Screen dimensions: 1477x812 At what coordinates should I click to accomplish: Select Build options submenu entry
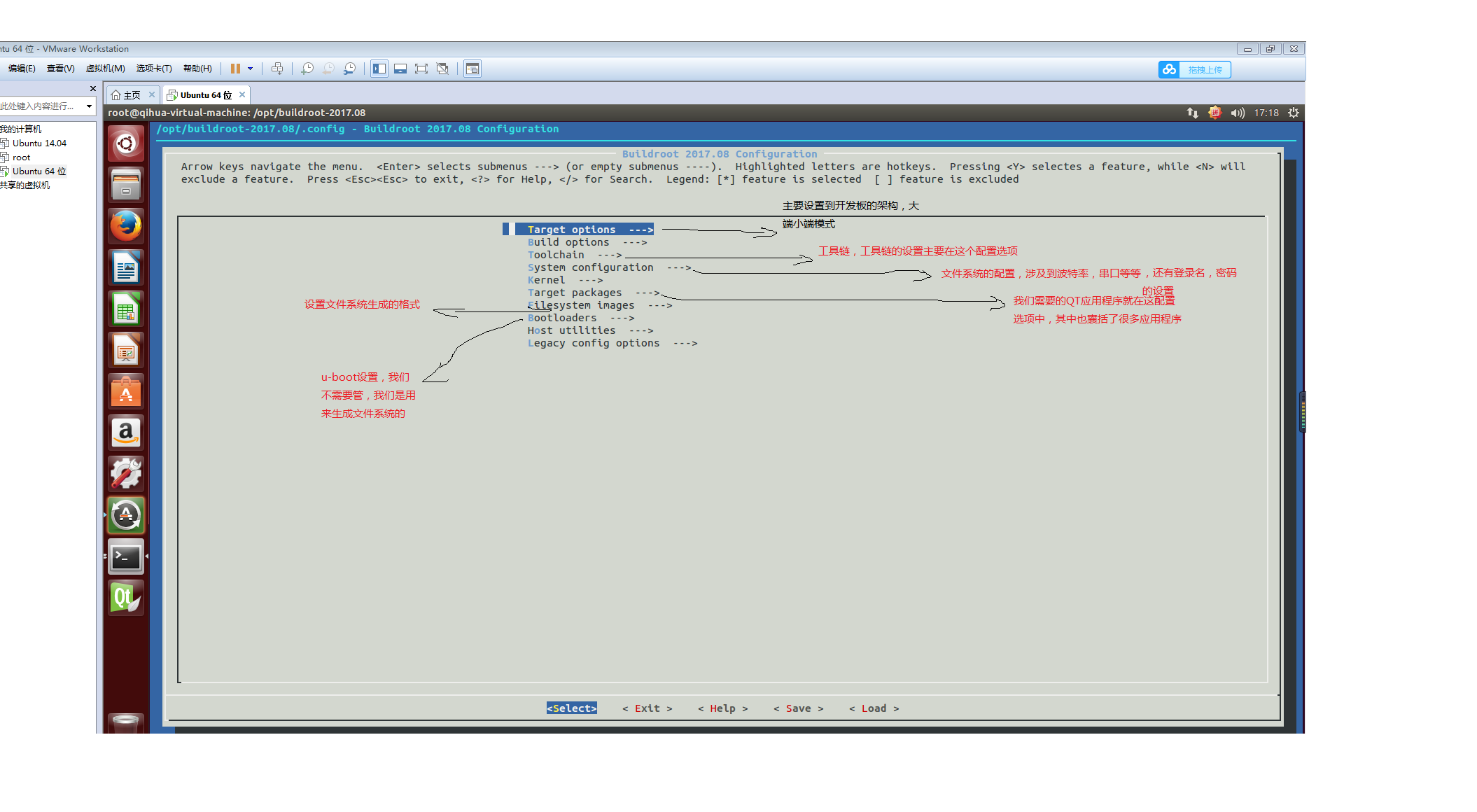point(587,242)
